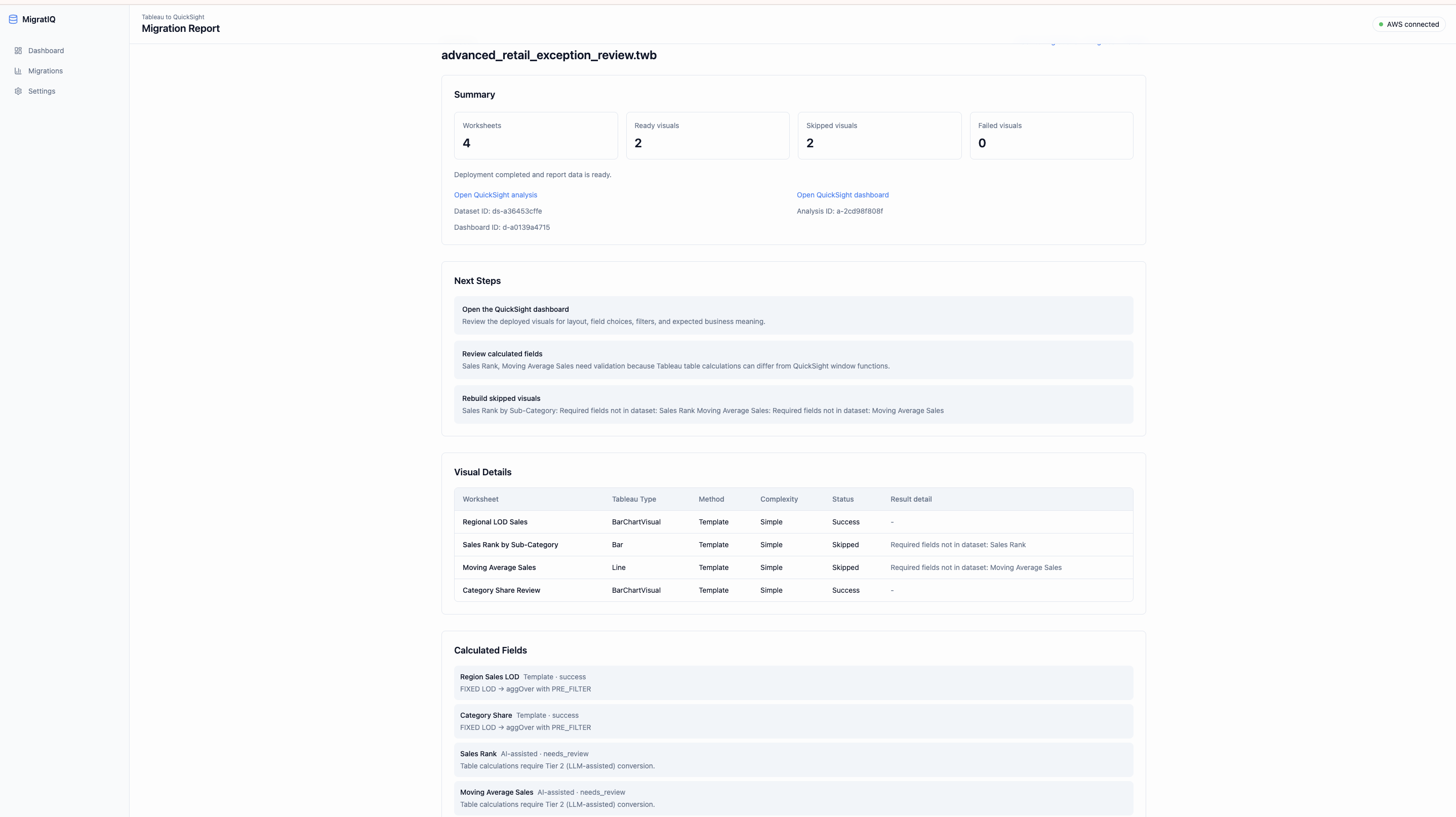Click 'Required fields not in dataset: Moving Average Sales' cell
Screen dimensions: 1456x817
point(976,568)
